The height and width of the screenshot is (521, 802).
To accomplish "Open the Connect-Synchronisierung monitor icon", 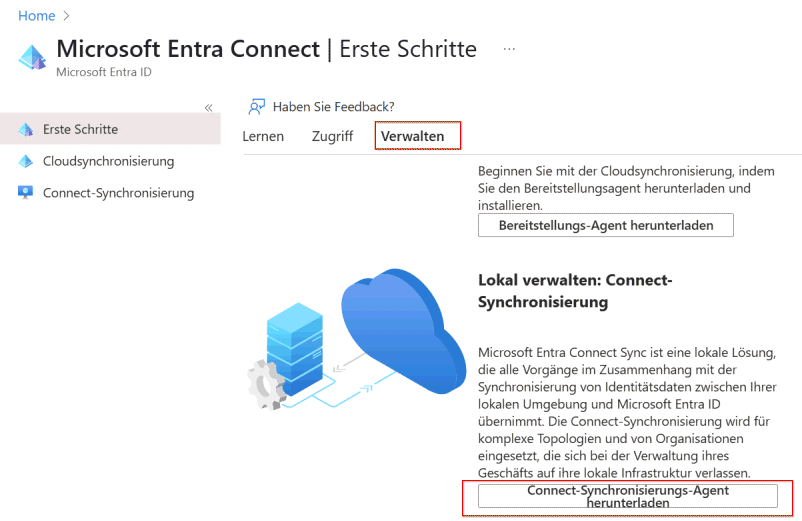I will (26, 193).
